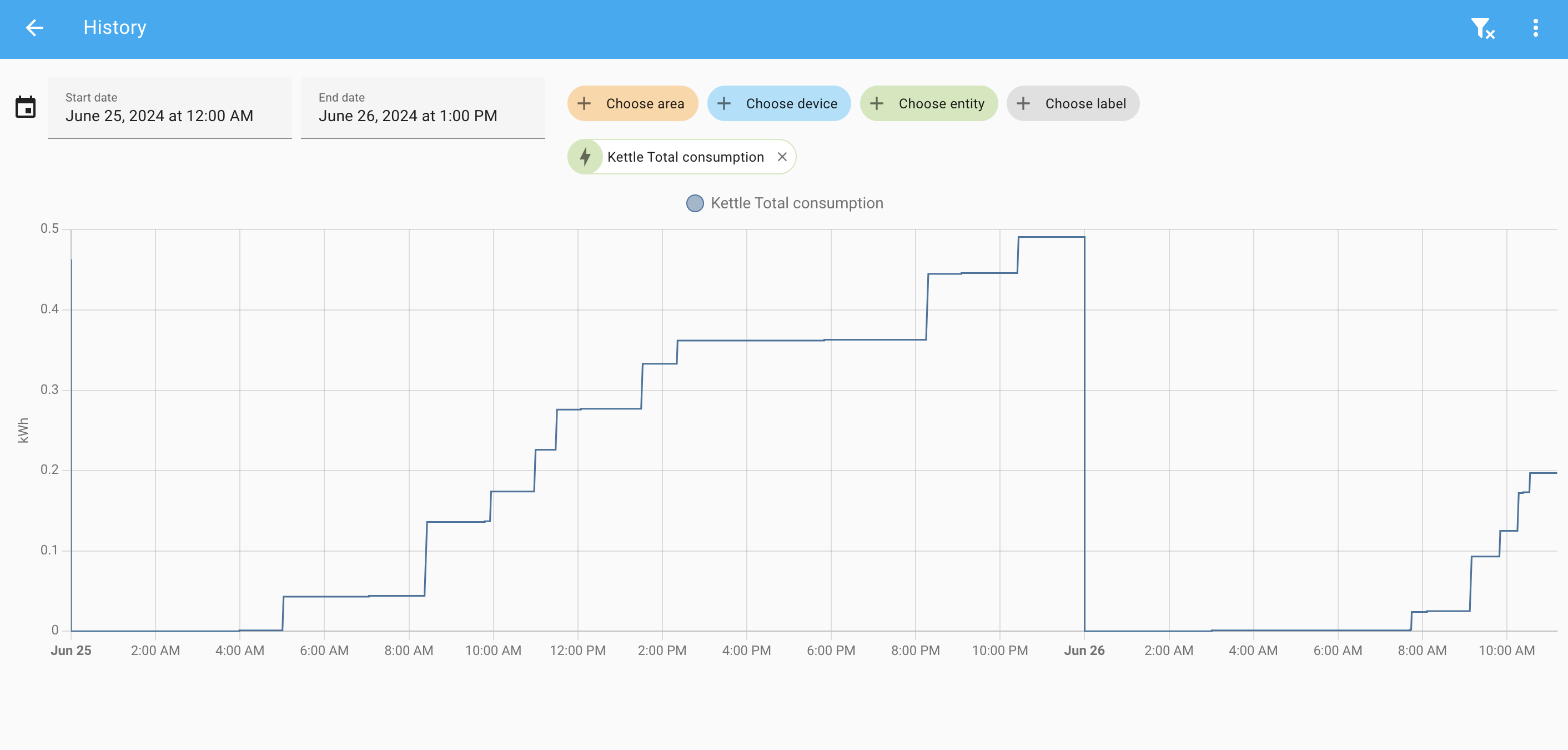Open the three-dot overflow menu
Viewport: 1568px width, 750px height.
[x=1535, y=28]
